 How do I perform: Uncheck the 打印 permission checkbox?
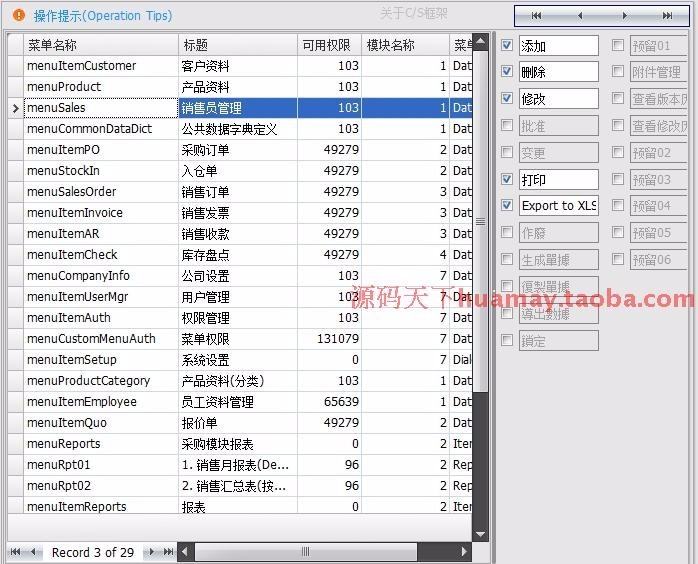click(x=507, y=179)
